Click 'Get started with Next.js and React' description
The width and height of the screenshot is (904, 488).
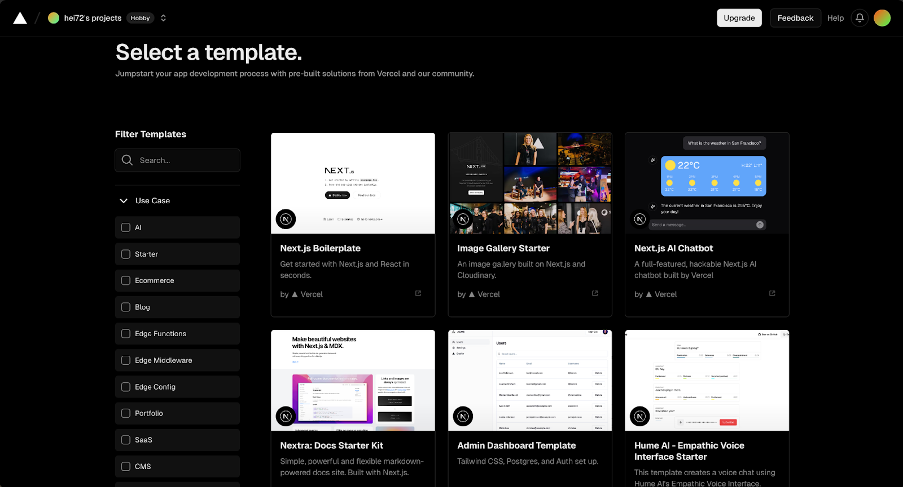point(344,269)
